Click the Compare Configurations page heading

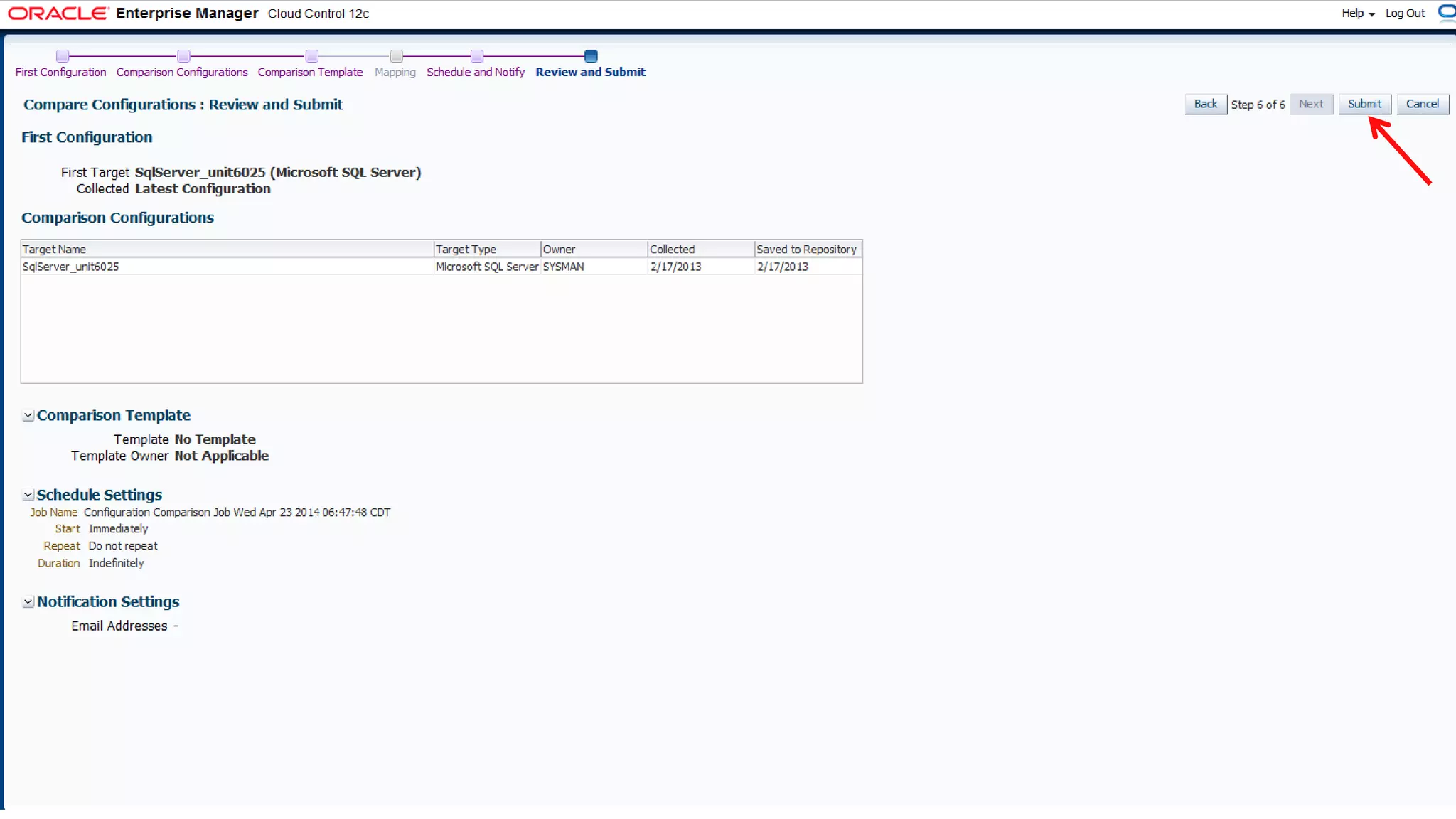183,105
